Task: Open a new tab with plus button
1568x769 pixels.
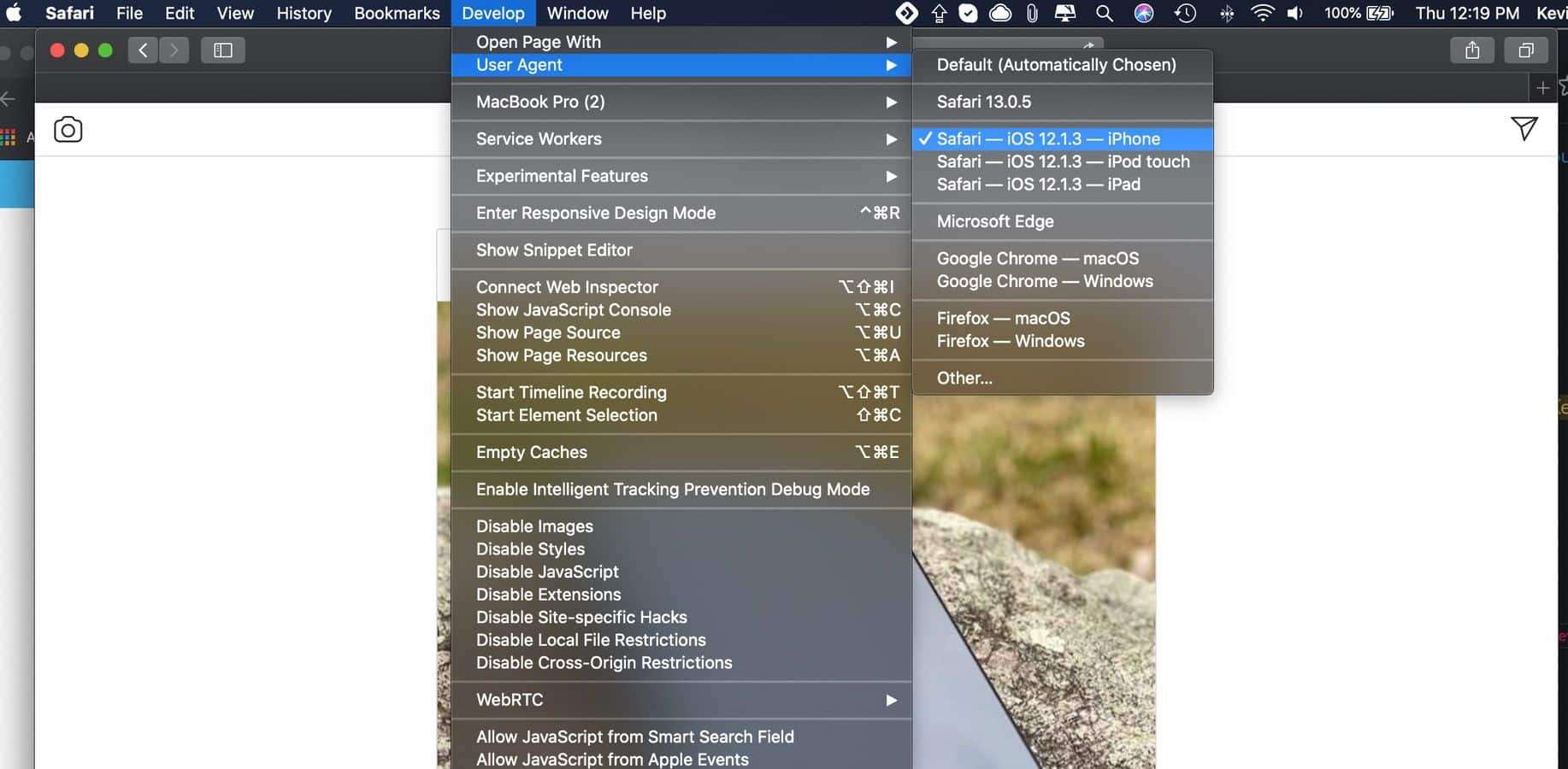Action: [1542, 87]
